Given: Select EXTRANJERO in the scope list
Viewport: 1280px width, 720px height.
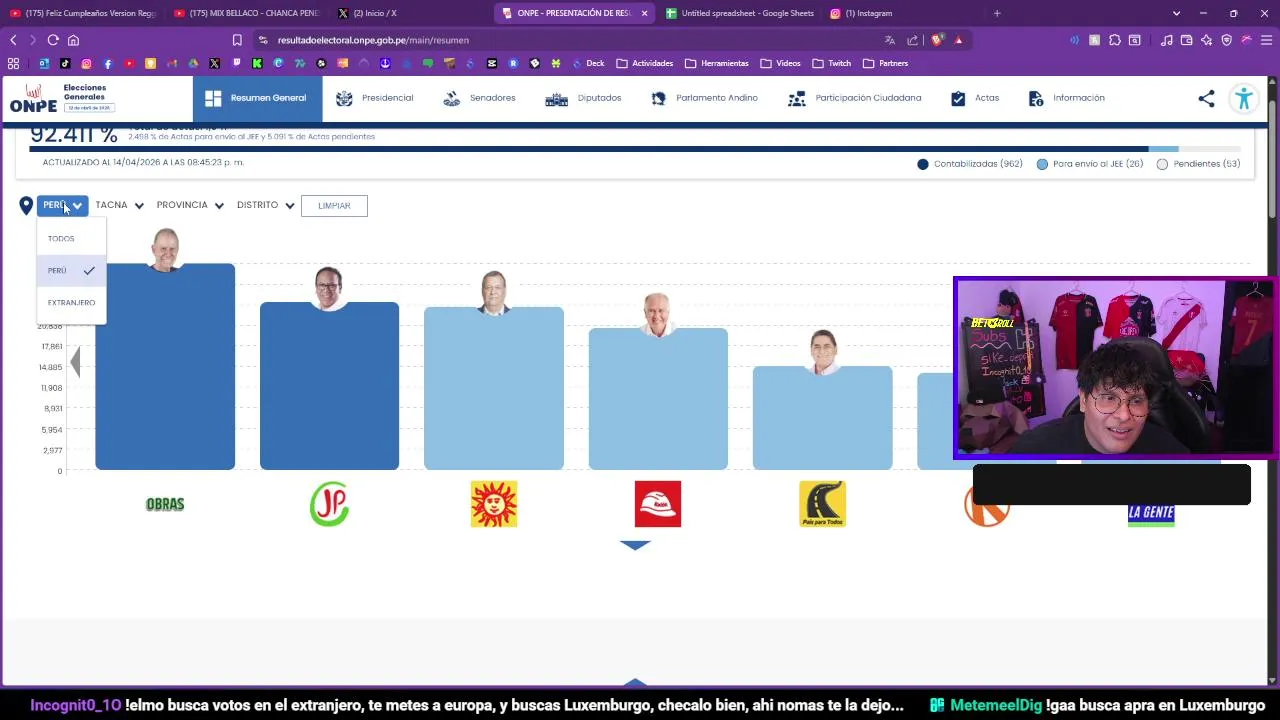Looking at the screenshot, I should (71, 303).
